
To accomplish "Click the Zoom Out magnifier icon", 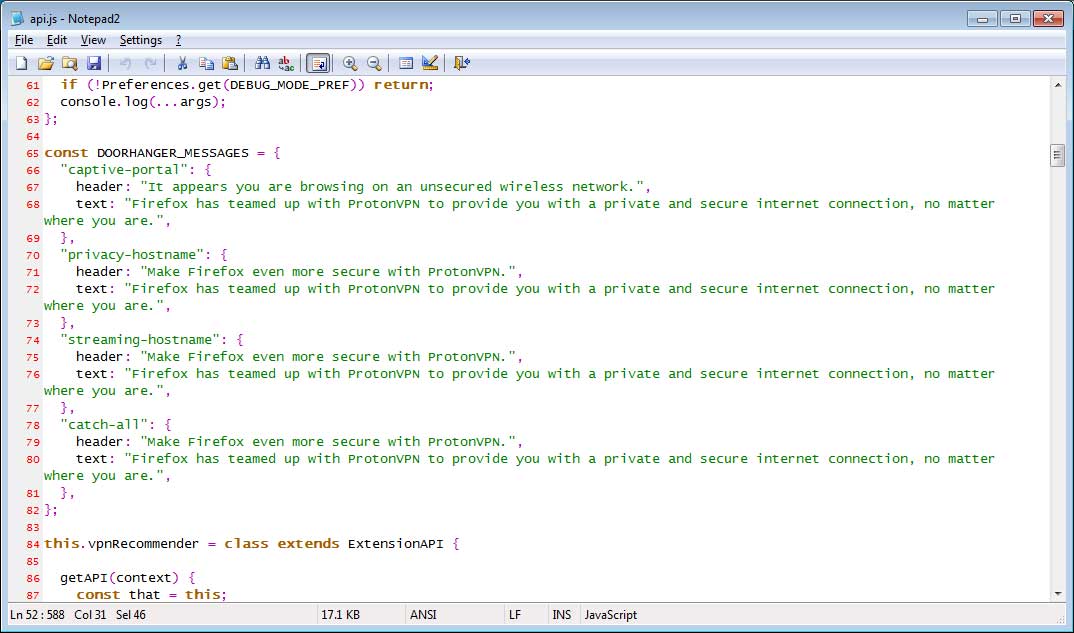I will (x=374, y=64).
